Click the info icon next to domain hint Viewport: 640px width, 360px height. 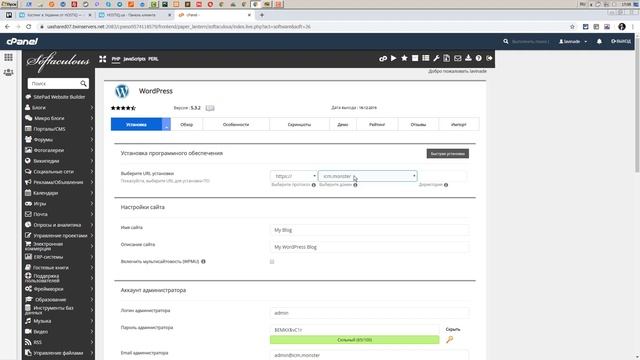point(356,185)
